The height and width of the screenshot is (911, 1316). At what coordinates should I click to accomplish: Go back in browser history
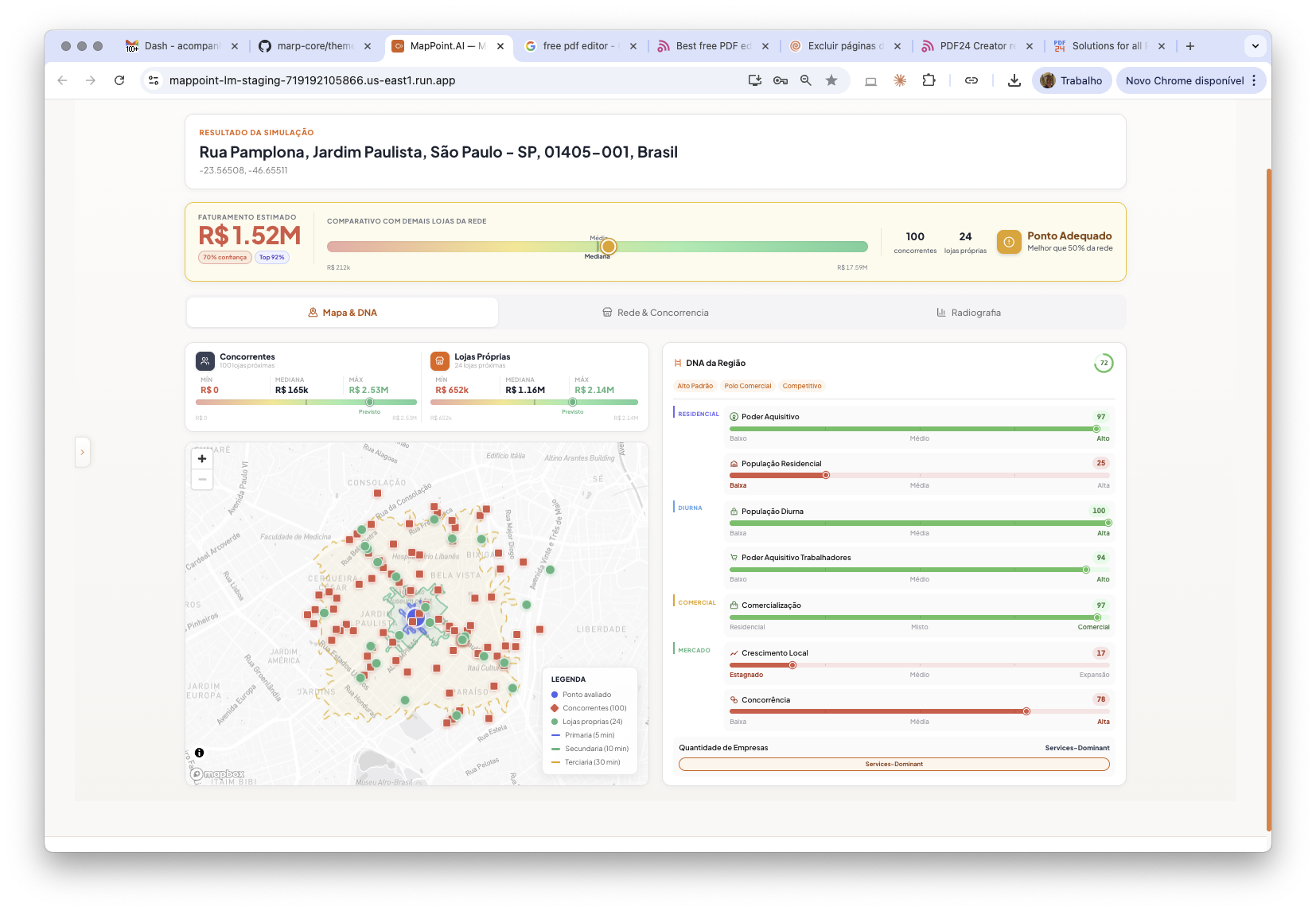pos(62,80)
